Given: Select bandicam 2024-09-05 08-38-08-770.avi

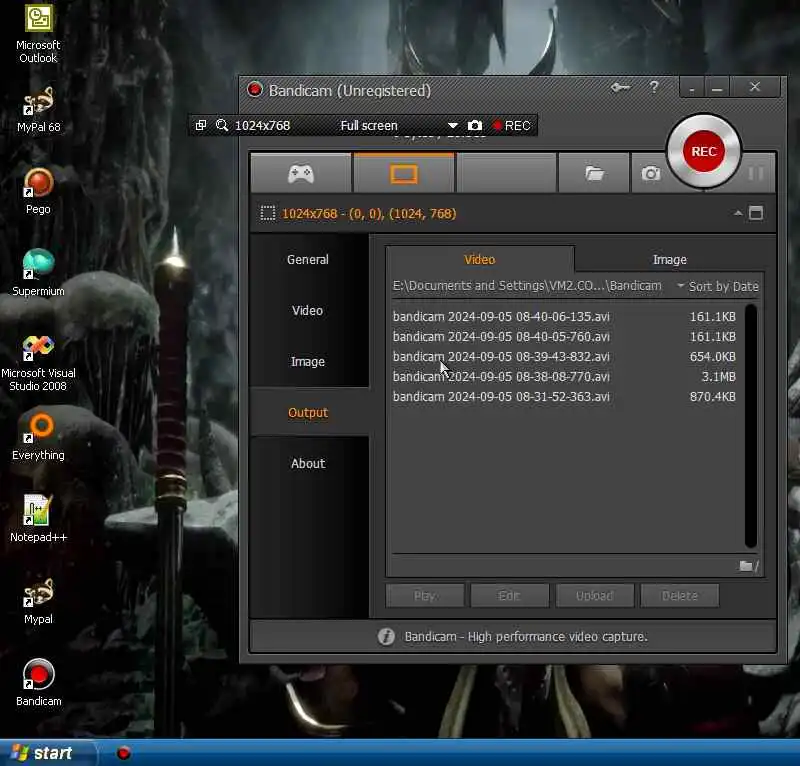Looking at the screenshot, I should pyautogui.click(x=564, y=377).
